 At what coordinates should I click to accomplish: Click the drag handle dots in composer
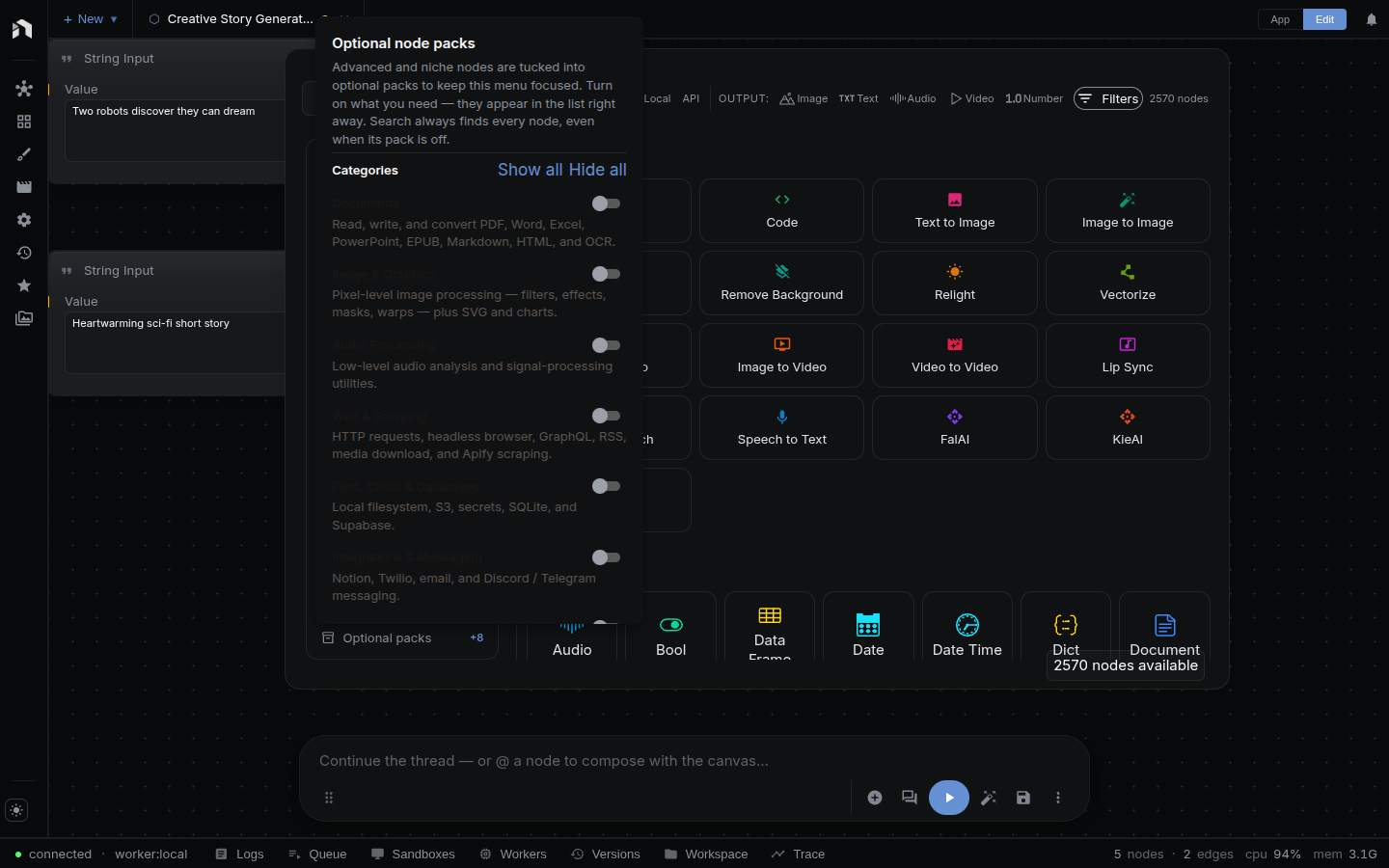pos(329,798)
